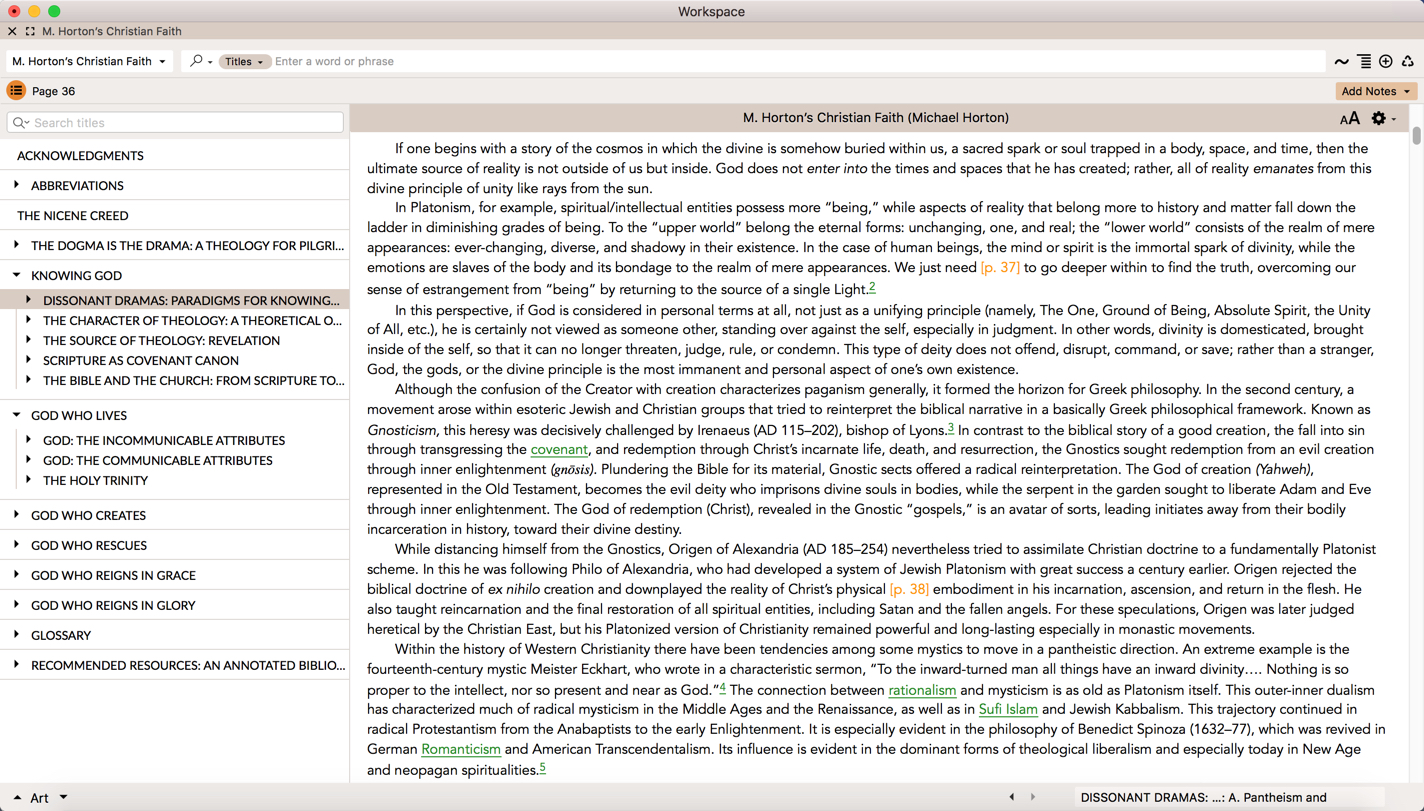
Task: Close the M. Horton's Christian Faith tab
Action: click(12, 31)
